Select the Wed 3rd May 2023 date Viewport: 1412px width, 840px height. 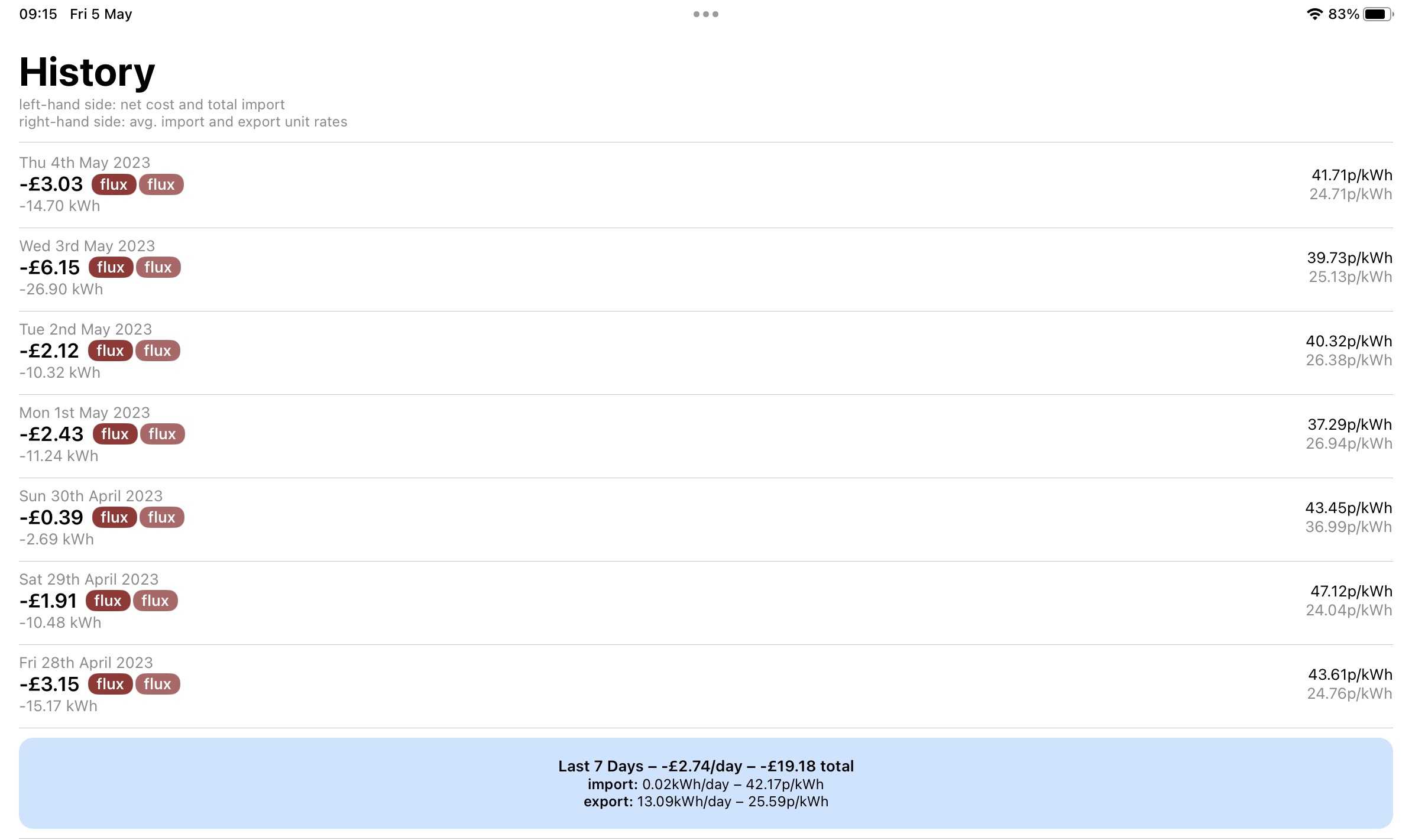(87, 246)
